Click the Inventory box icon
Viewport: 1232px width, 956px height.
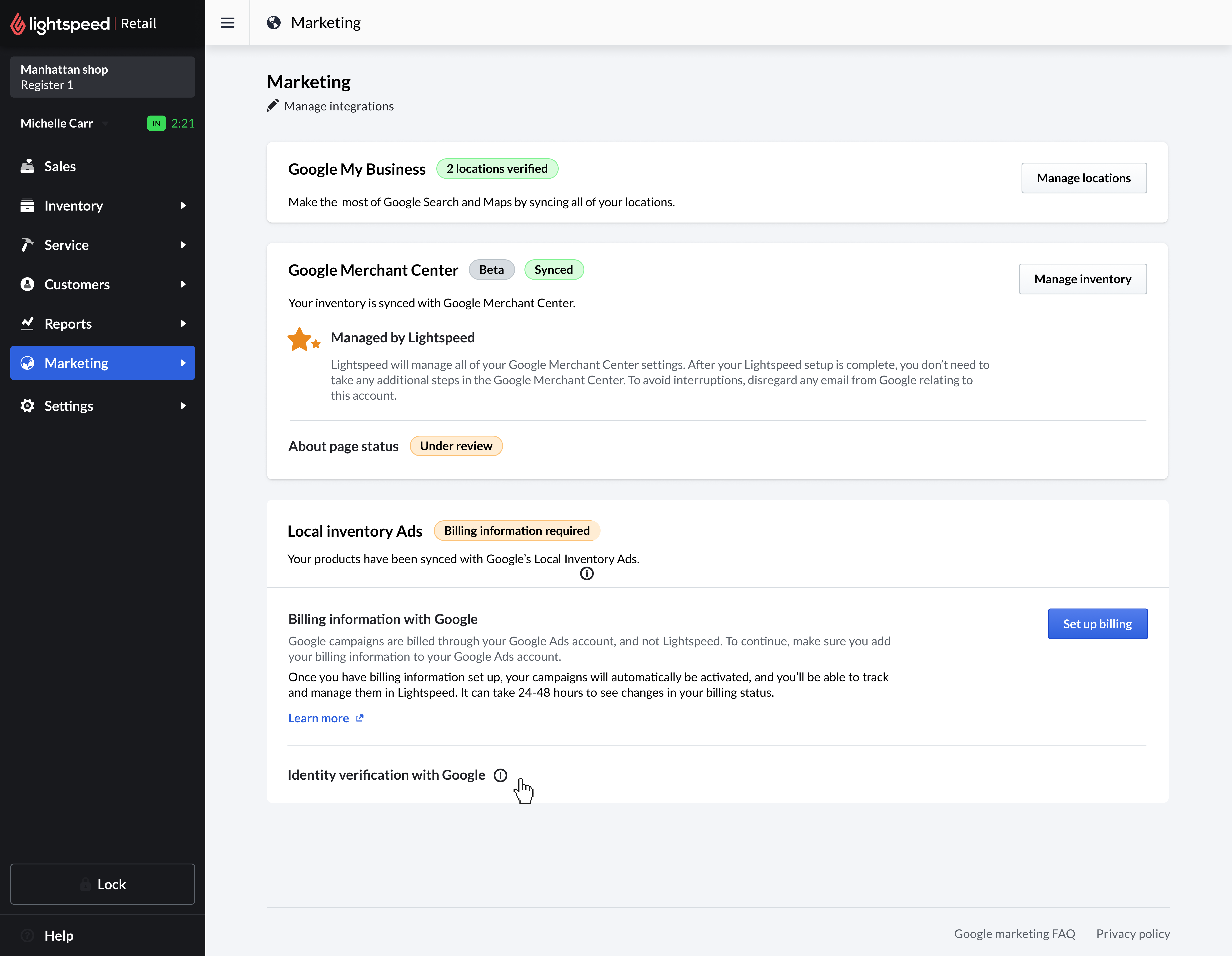(27, 205)
